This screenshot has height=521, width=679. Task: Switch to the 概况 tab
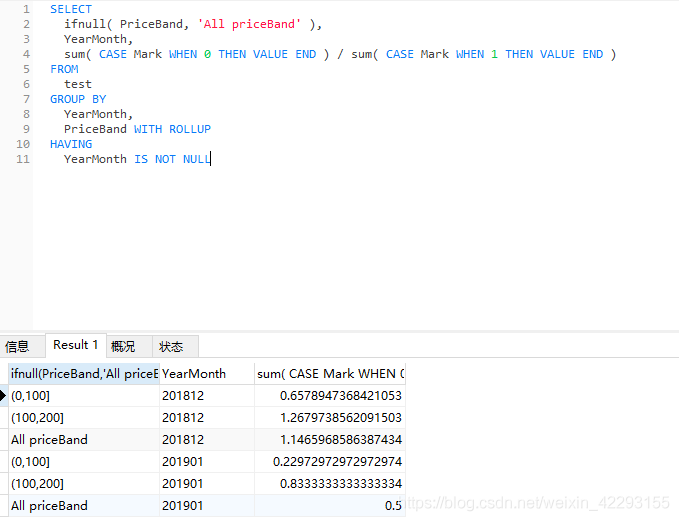(x=123, y=346)
